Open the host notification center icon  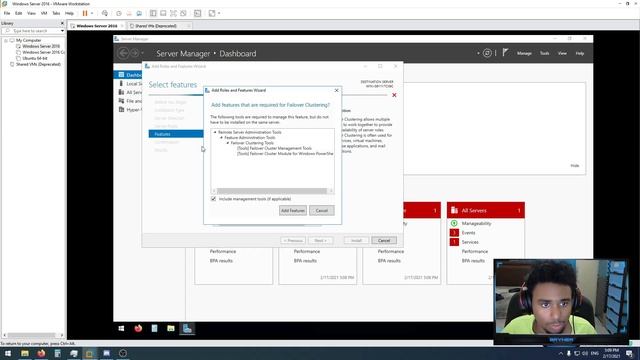pos(629,353)
